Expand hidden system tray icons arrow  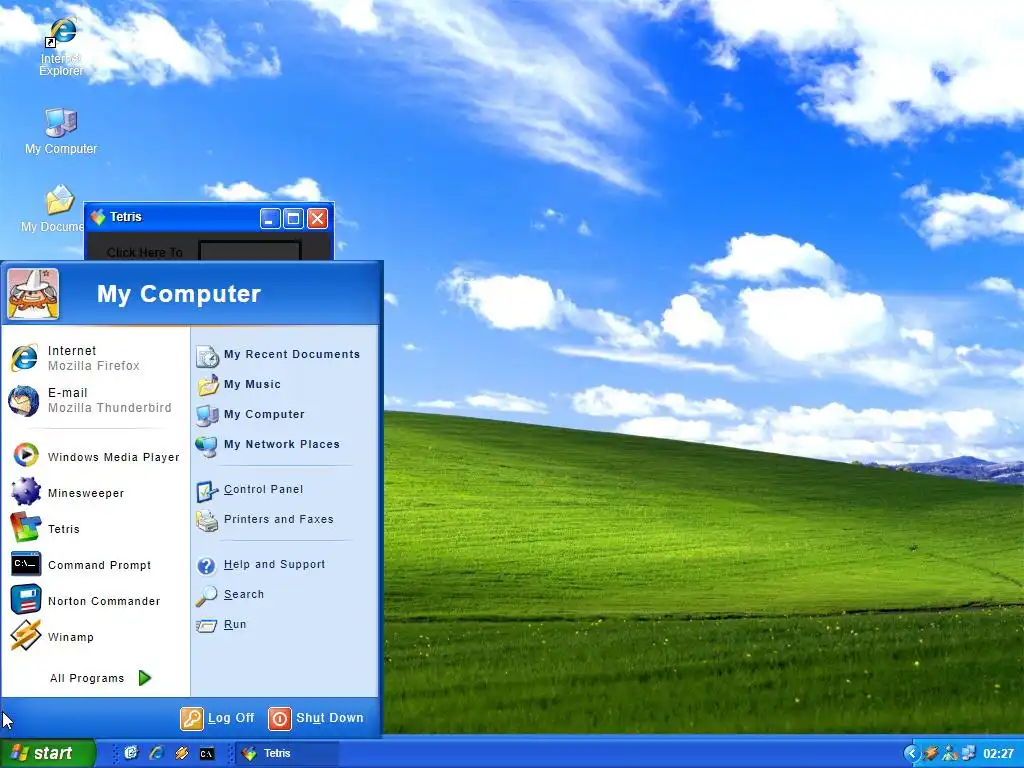click(911, 754)
